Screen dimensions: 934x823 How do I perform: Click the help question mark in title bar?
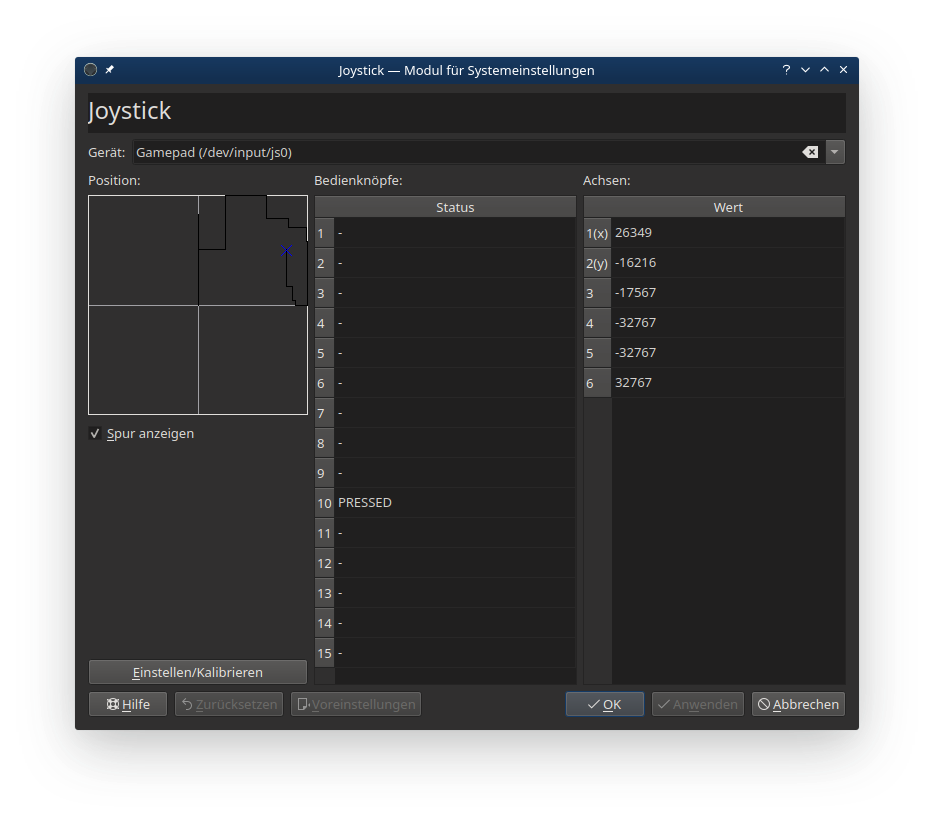pos(786,70)
